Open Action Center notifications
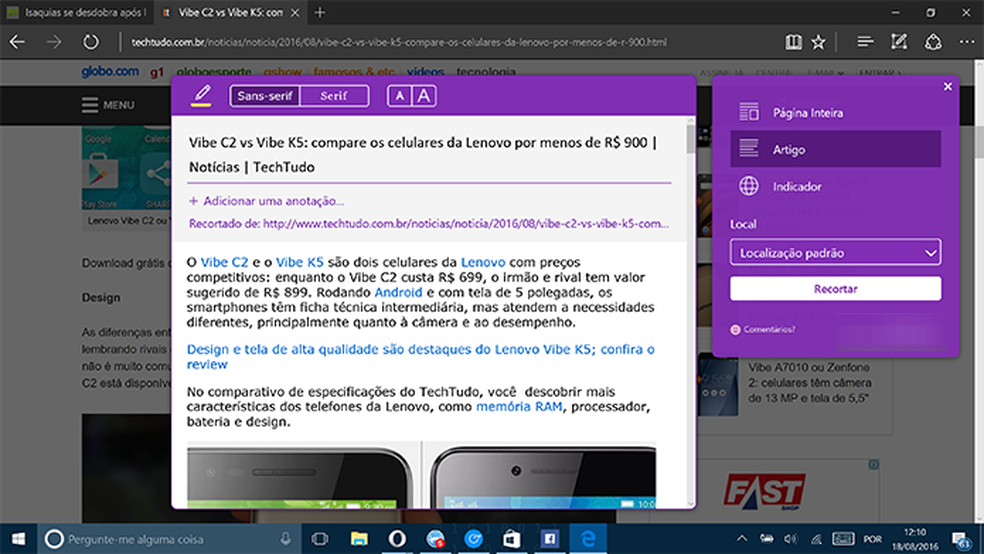The image size is (984, 554). (x=962, y=539)
